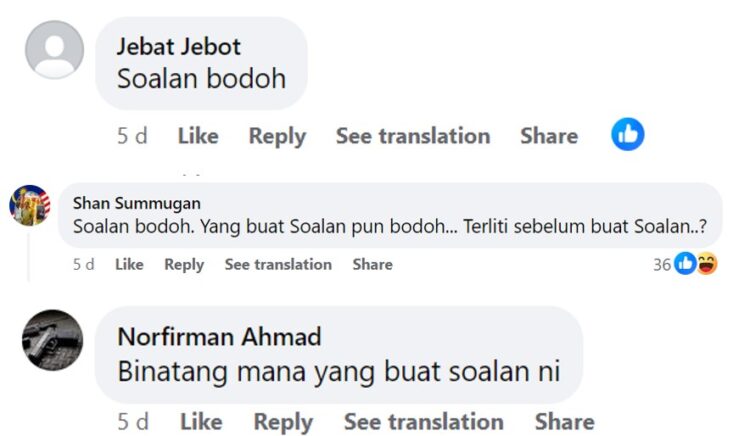This screenshot has height=436, width=750.
Task: Open Jebat Jebot's default profile avatar
Action: tap(54, 49)
